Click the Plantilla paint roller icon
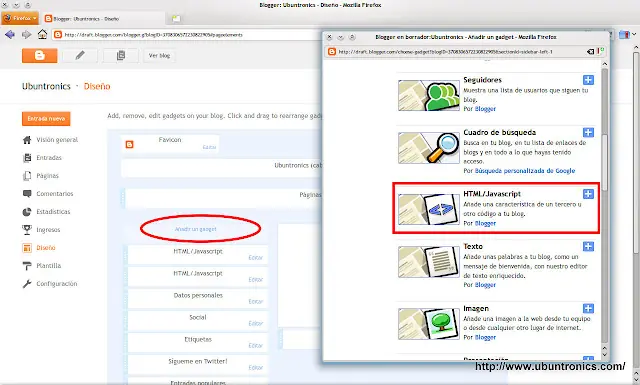The image size is (640, 385). (27, 266)
